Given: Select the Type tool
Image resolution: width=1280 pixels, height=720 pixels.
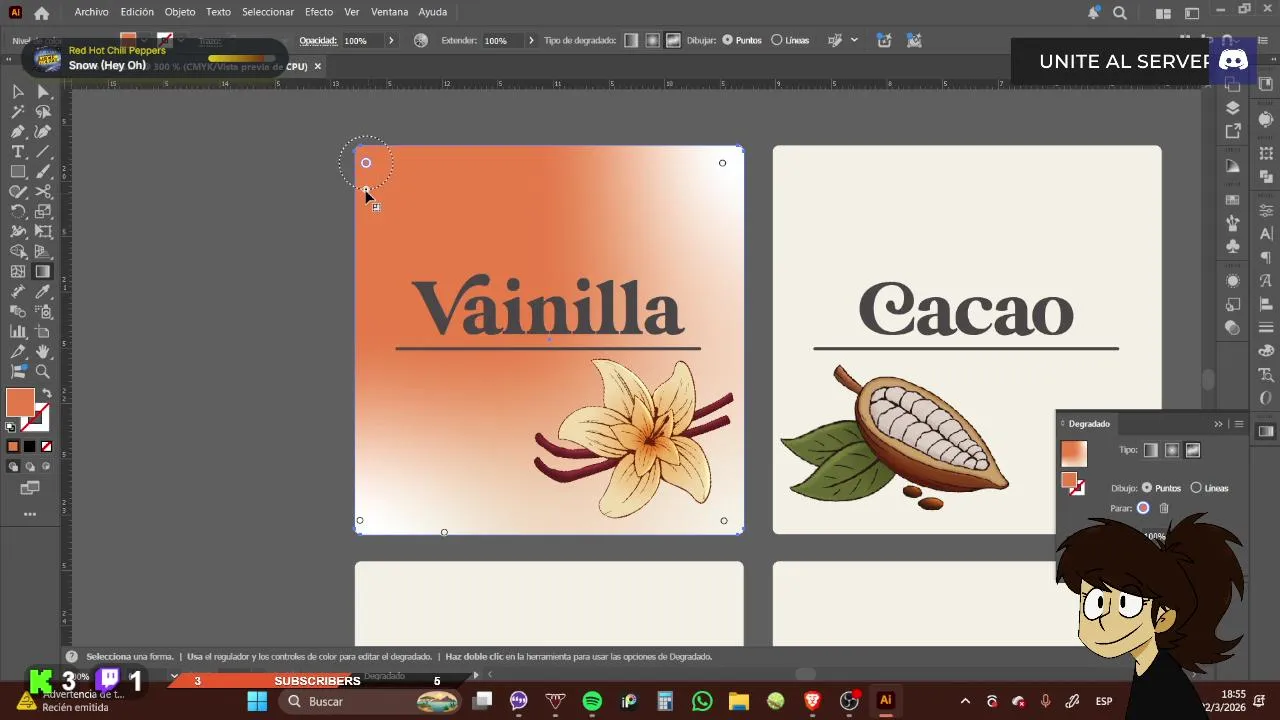Looking at the screenshot, I should (18, 152).
